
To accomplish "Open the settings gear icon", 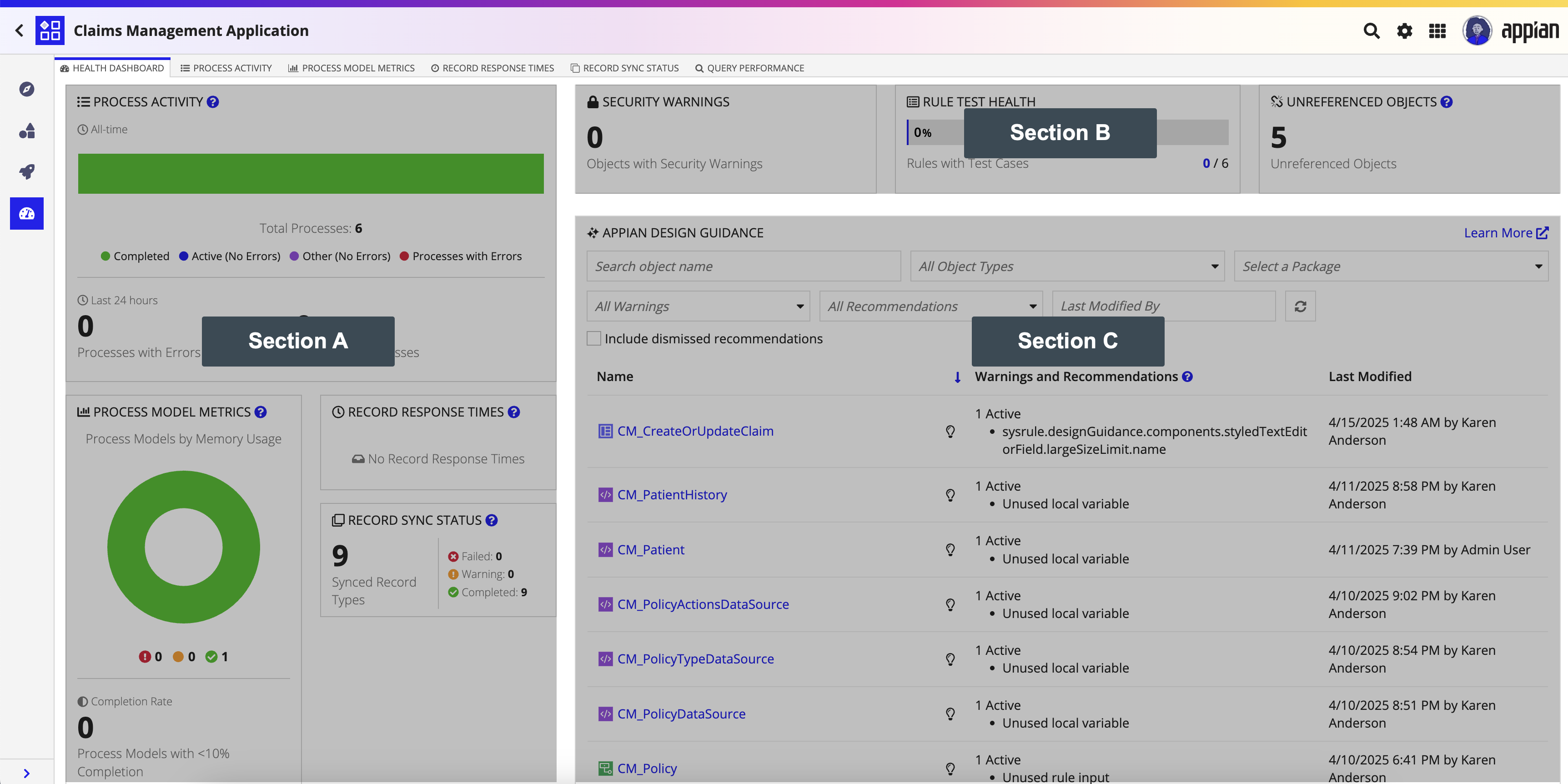I will click(x=1404, y=30).
